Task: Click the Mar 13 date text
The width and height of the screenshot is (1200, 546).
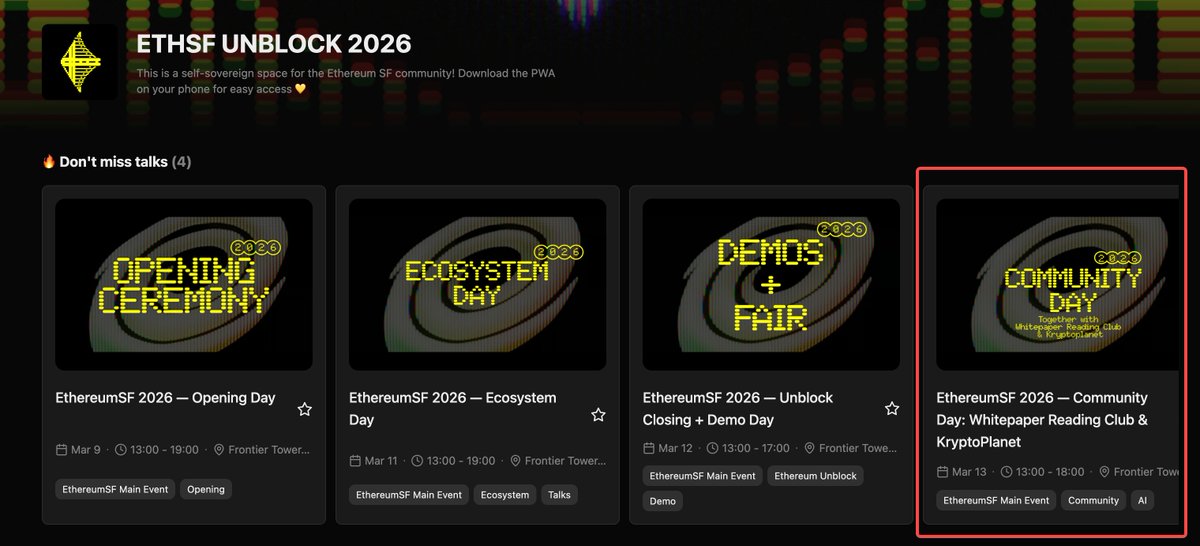Action: 969,471
